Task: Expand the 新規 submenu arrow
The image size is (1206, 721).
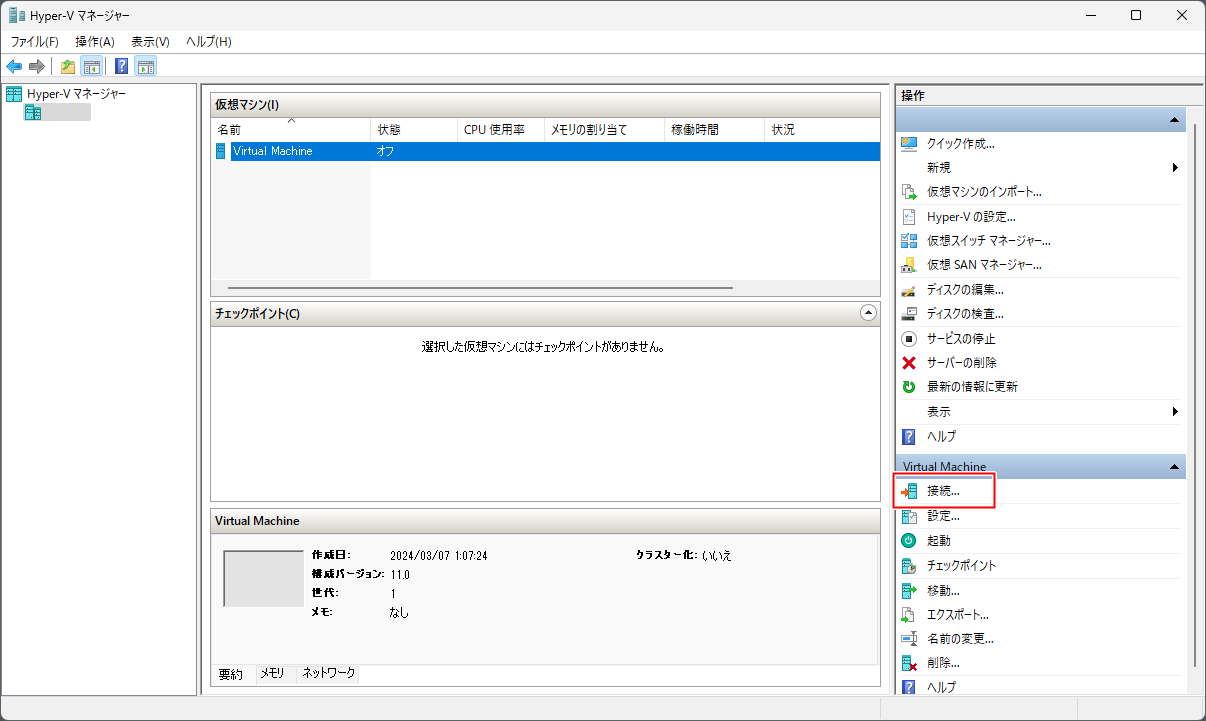Action: coord(1175,168)
